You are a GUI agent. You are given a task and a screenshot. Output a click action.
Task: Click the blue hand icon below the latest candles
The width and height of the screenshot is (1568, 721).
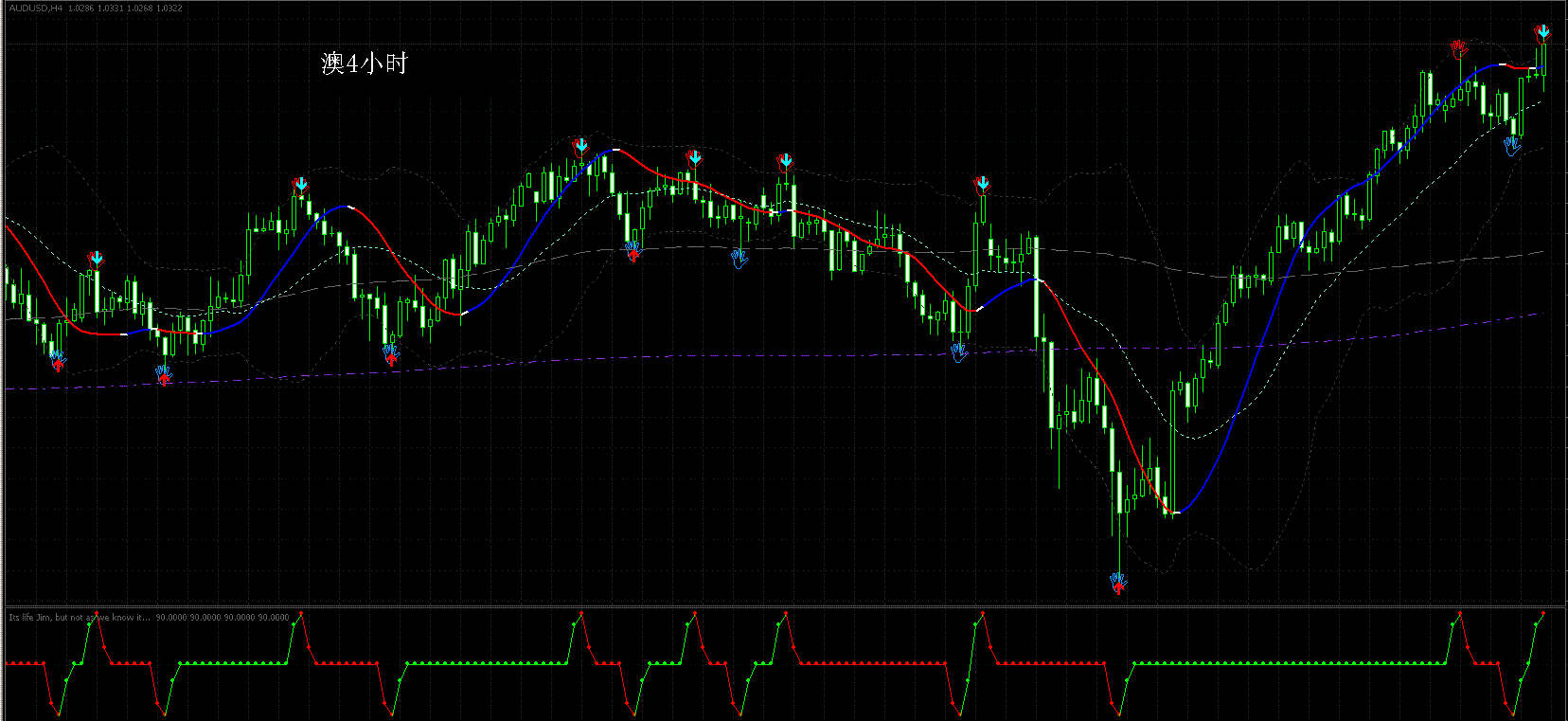(x=1512, y=145)
